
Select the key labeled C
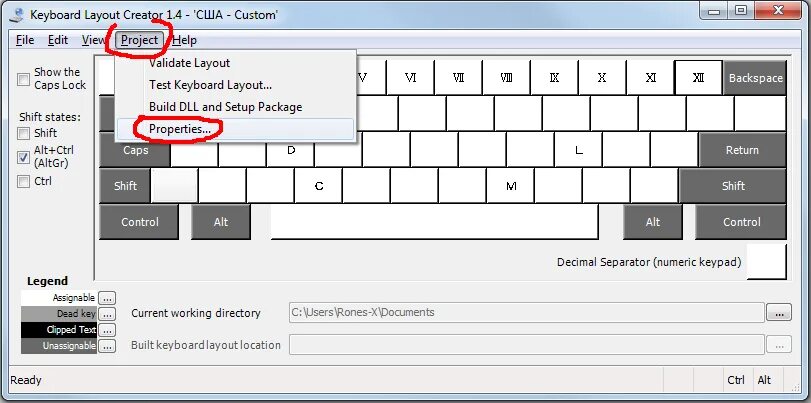click(318, 186)
